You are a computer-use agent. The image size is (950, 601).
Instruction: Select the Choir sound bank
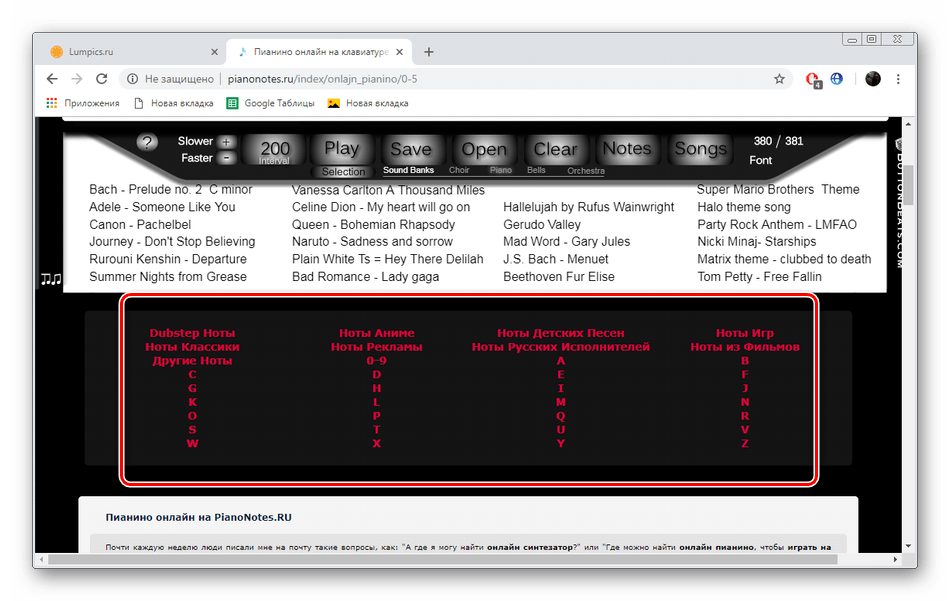click(459, 170)
